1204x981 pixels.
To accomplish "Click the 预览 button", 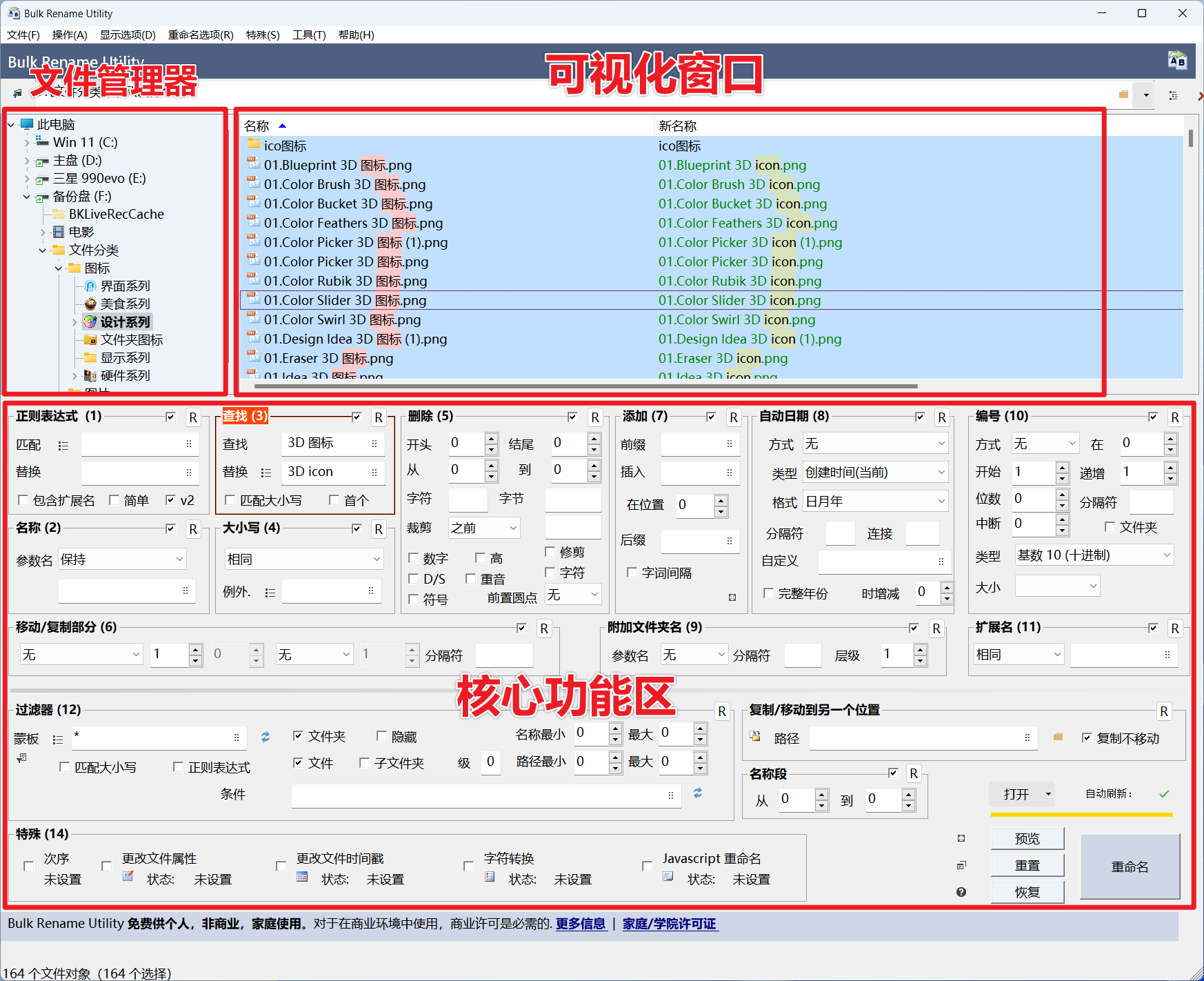I will [1027, 839].
